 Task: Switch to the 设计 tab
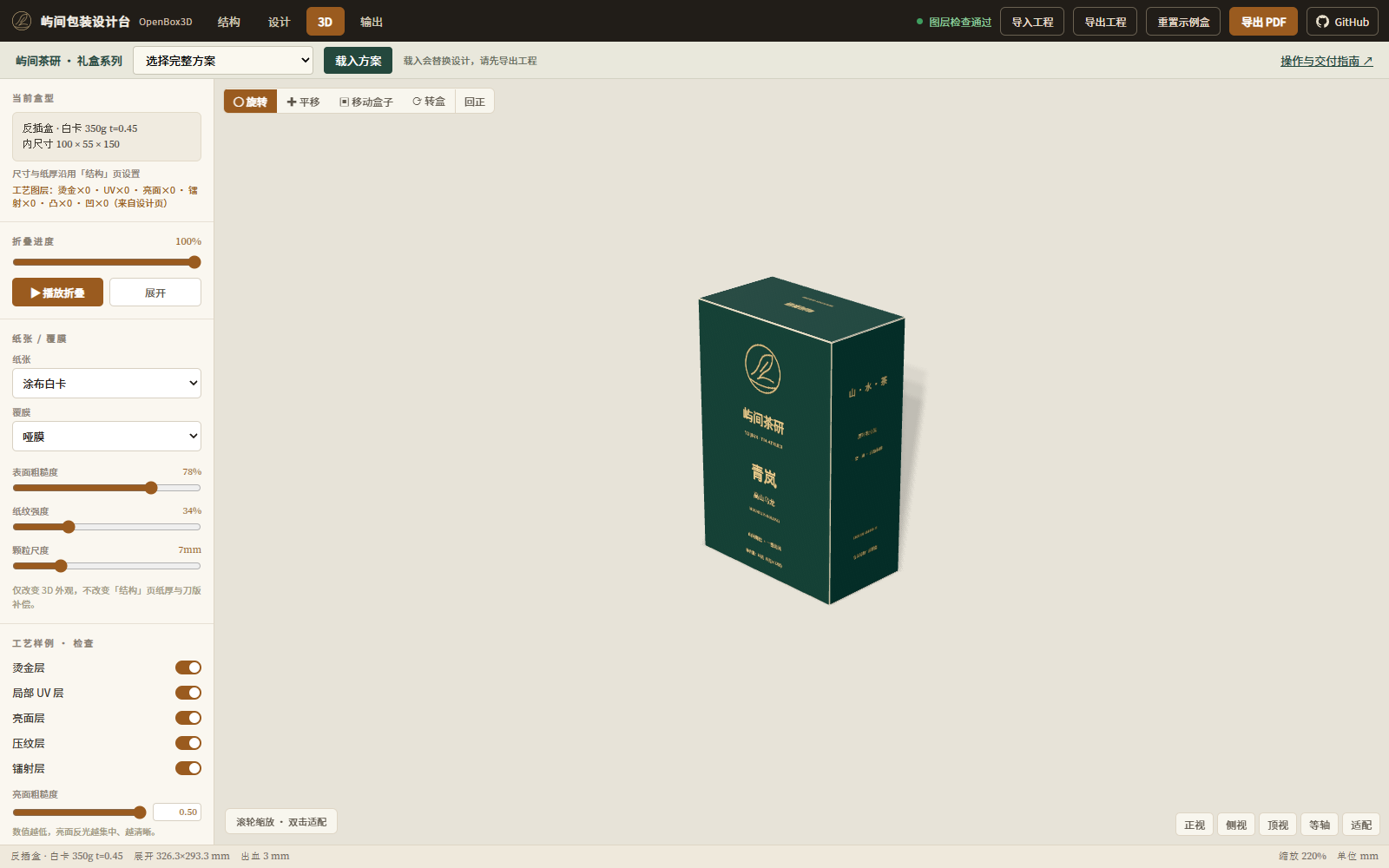pyautogui.click(x=280, y=22)
